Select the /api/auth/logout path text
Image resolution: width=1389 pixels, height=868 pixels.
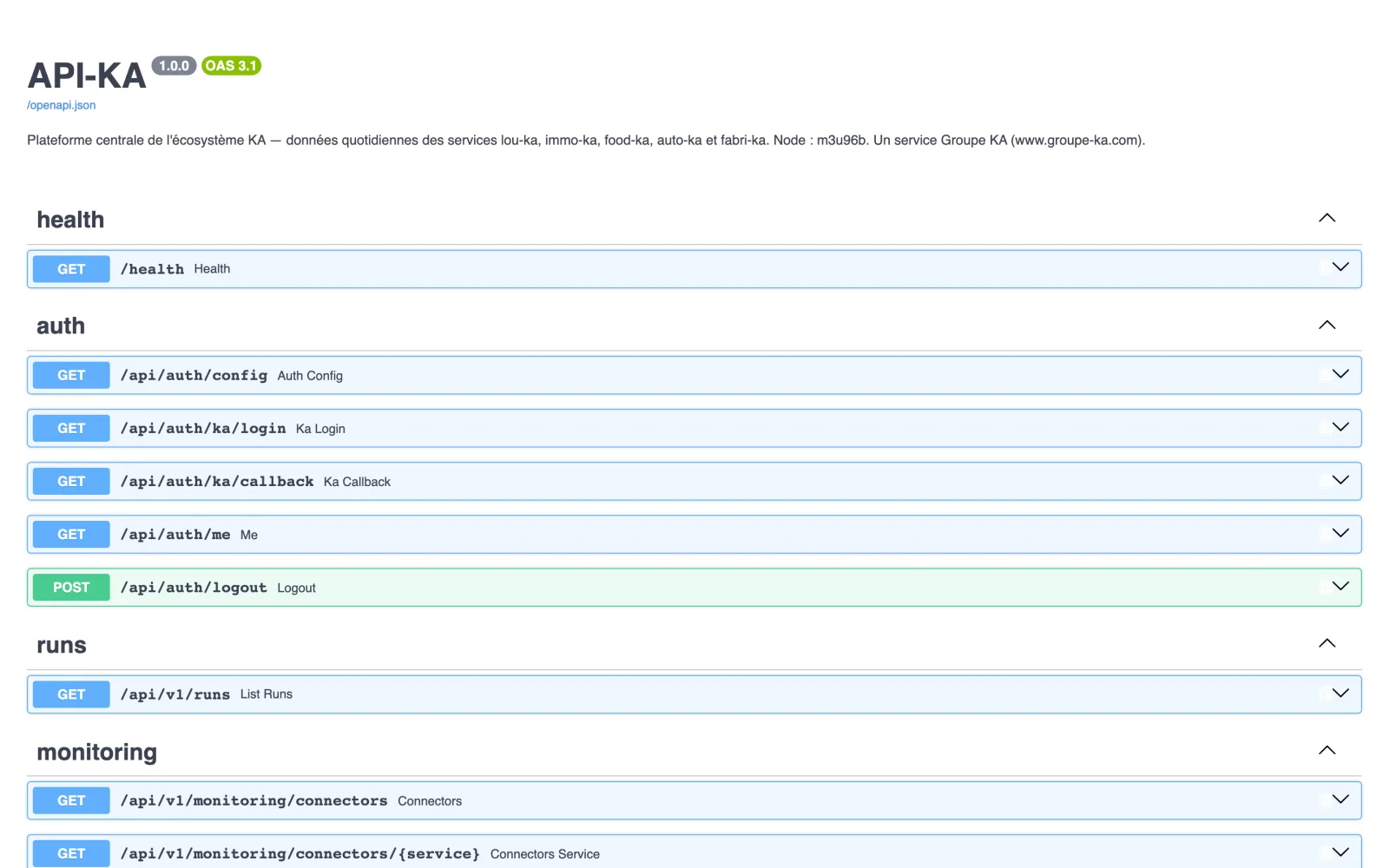194,588
